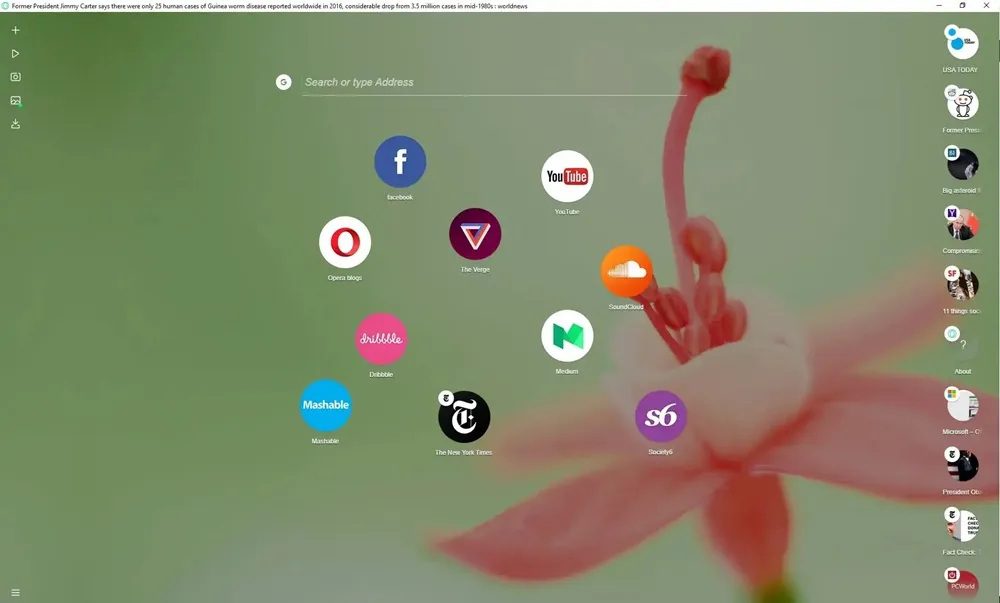Click the player icon in left sidebar
Image resolution: width=1000 pixels, height=603 pixels.
[x=15, y=54]
